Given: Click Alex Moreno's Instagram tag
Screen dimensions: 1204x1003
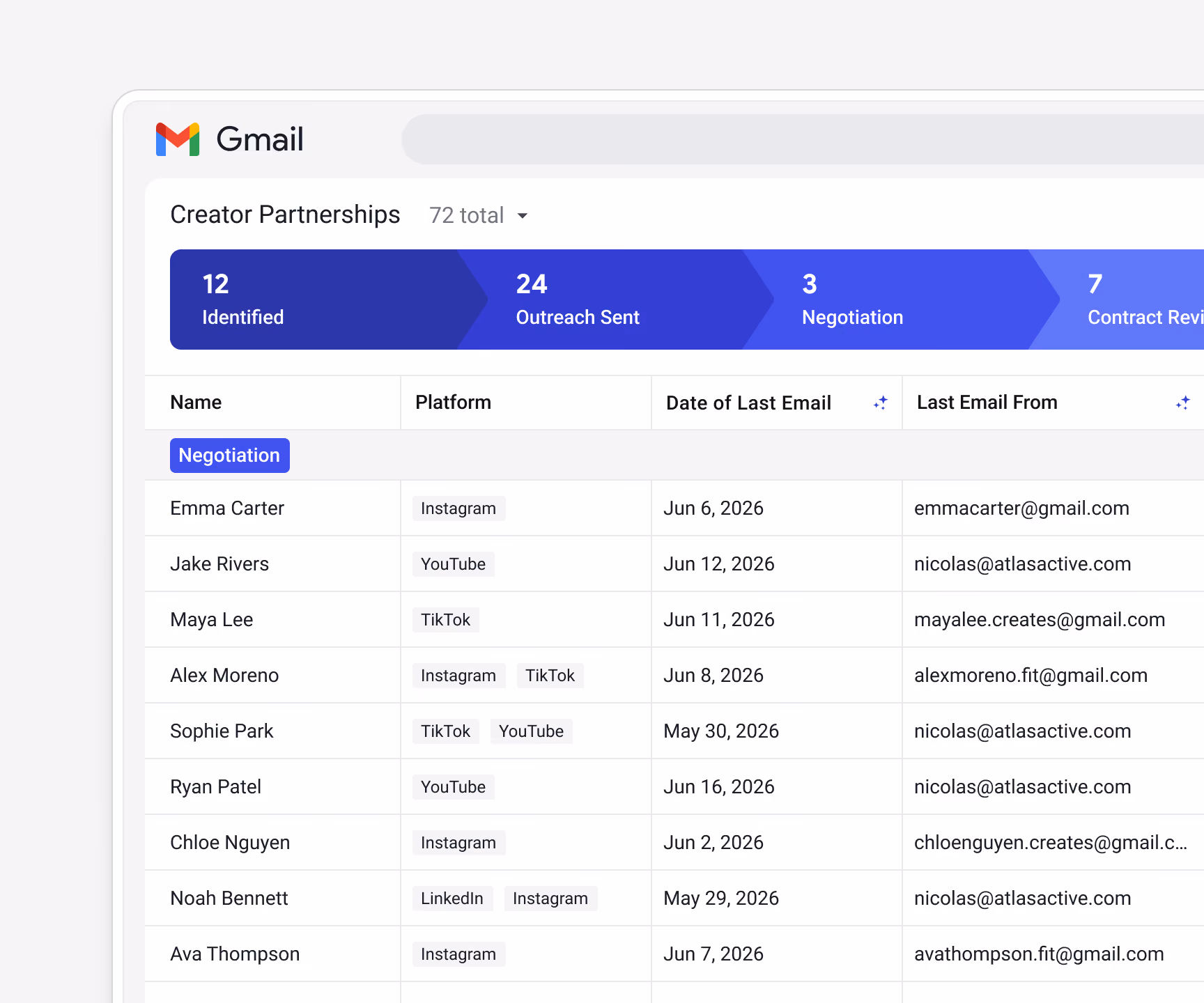Looking at the screenshot, I should 458,676.
